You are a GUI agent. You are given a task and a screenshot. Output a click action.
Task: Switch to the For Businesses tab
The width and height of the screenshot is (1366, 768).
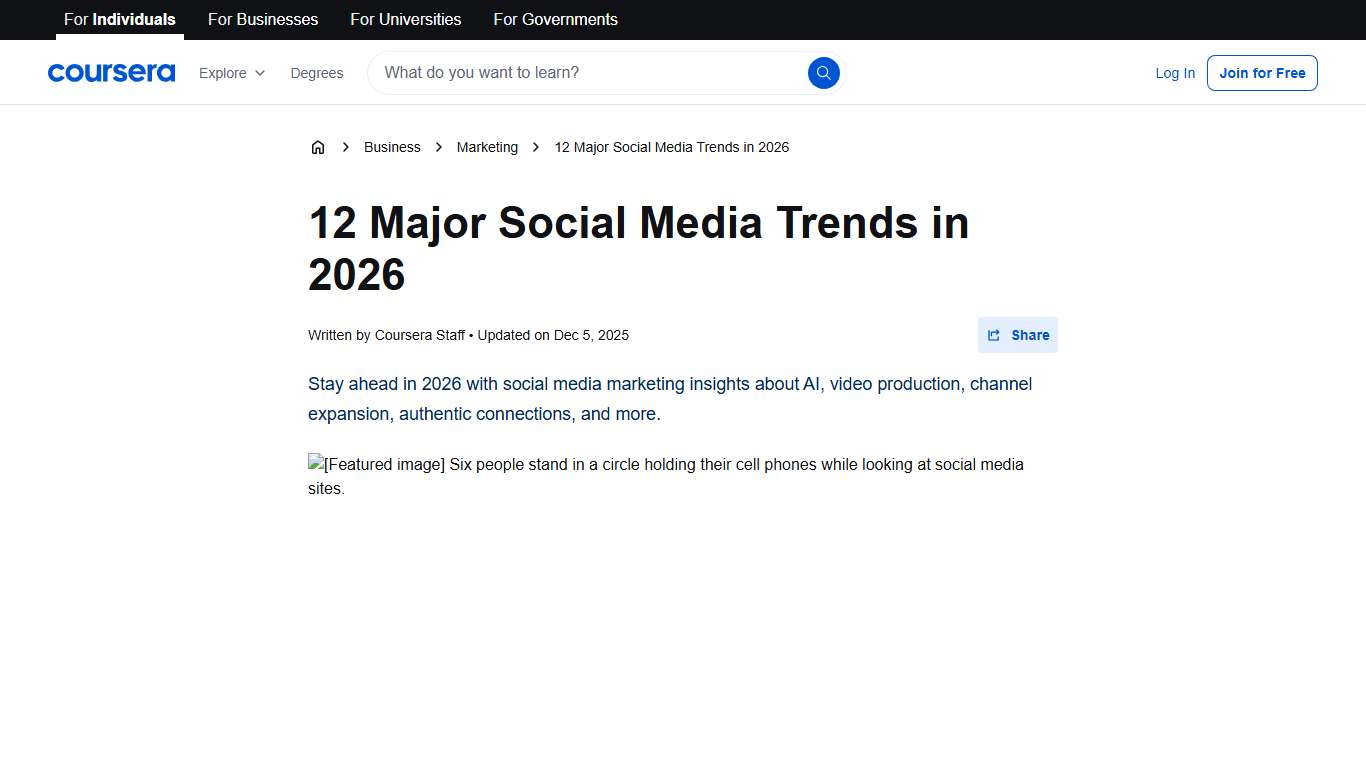point(262,19)
